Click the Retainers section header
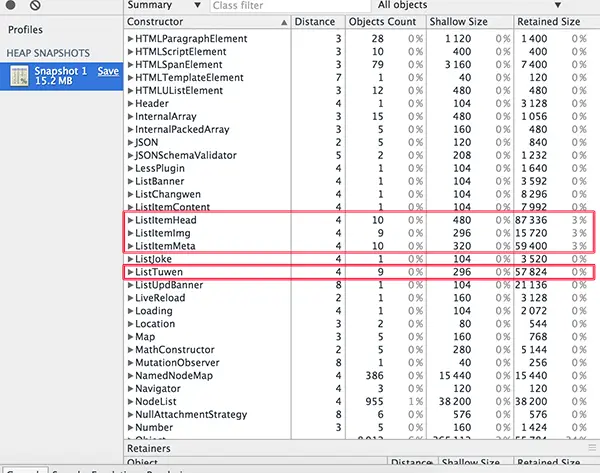 coord(149,448)
